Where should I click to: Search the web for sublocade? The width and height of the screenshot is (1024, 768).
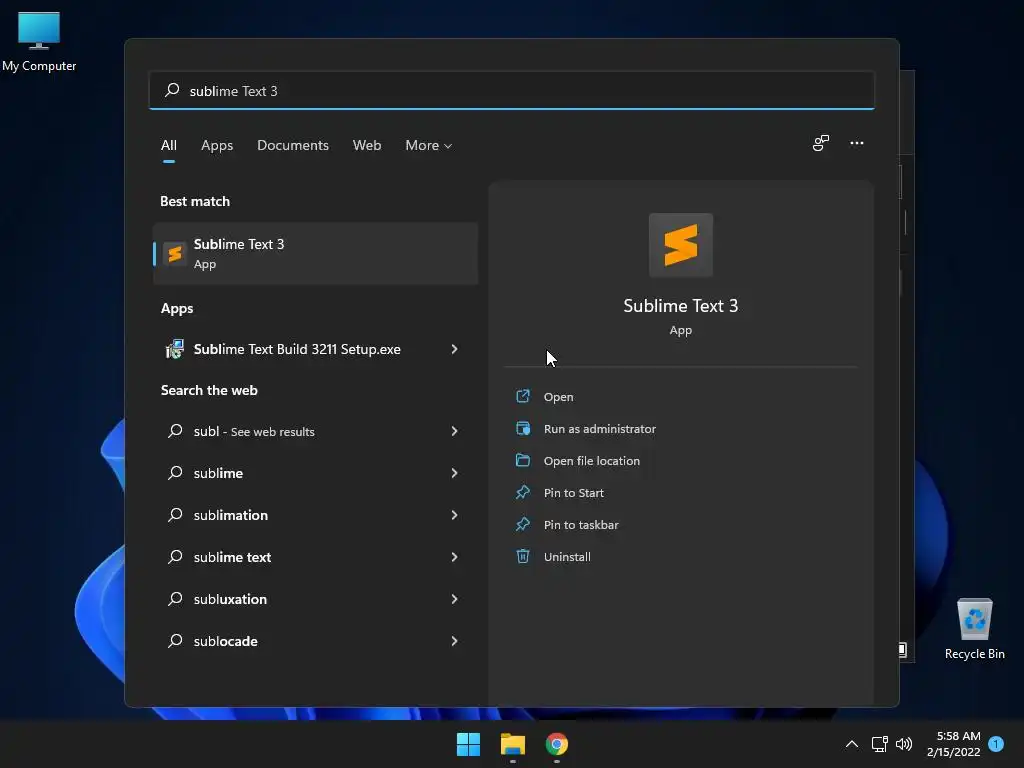click(x=225, y=641)
